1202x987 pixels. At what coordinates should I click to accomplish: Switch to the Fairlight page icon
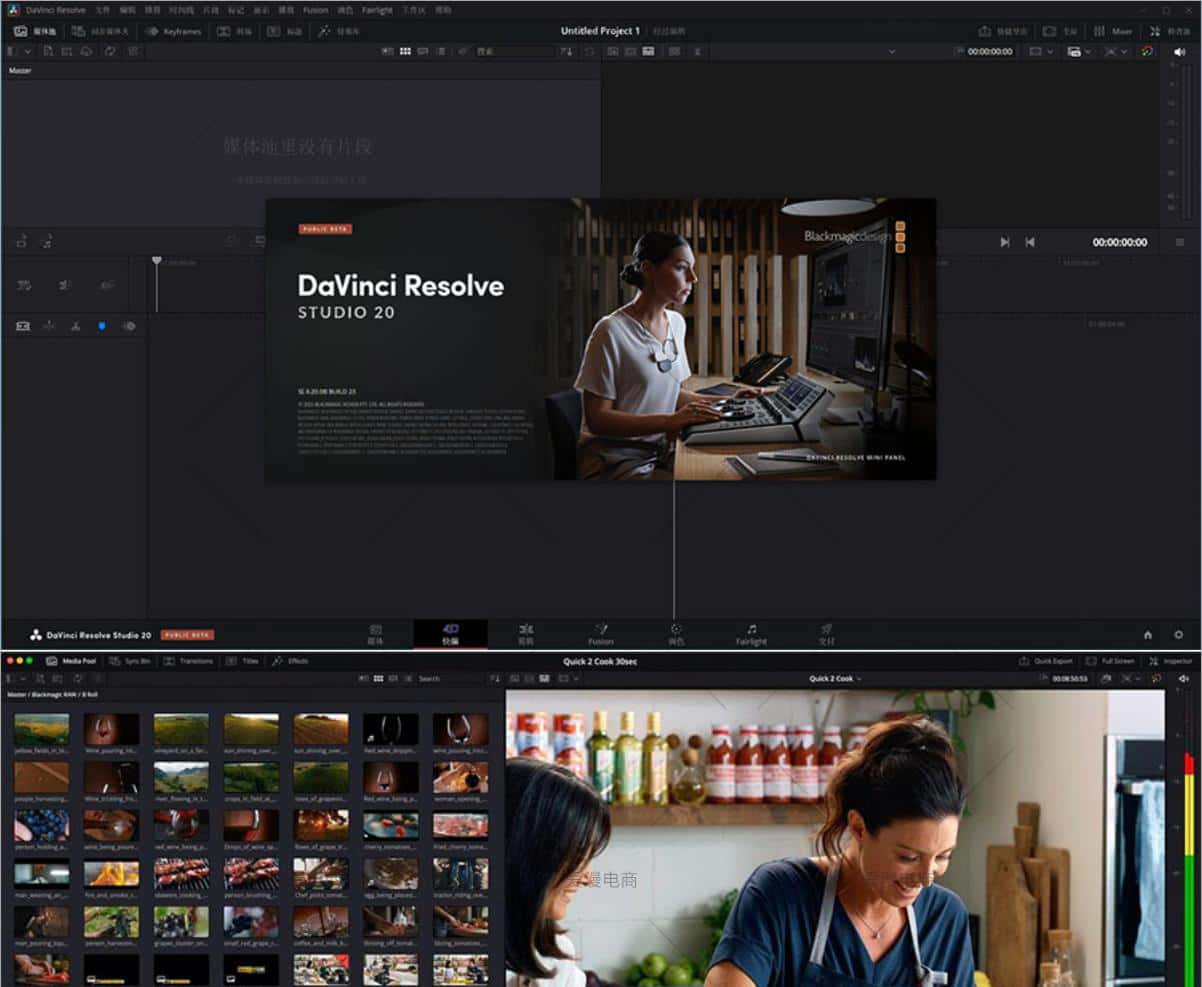click(x=751, y=633)
